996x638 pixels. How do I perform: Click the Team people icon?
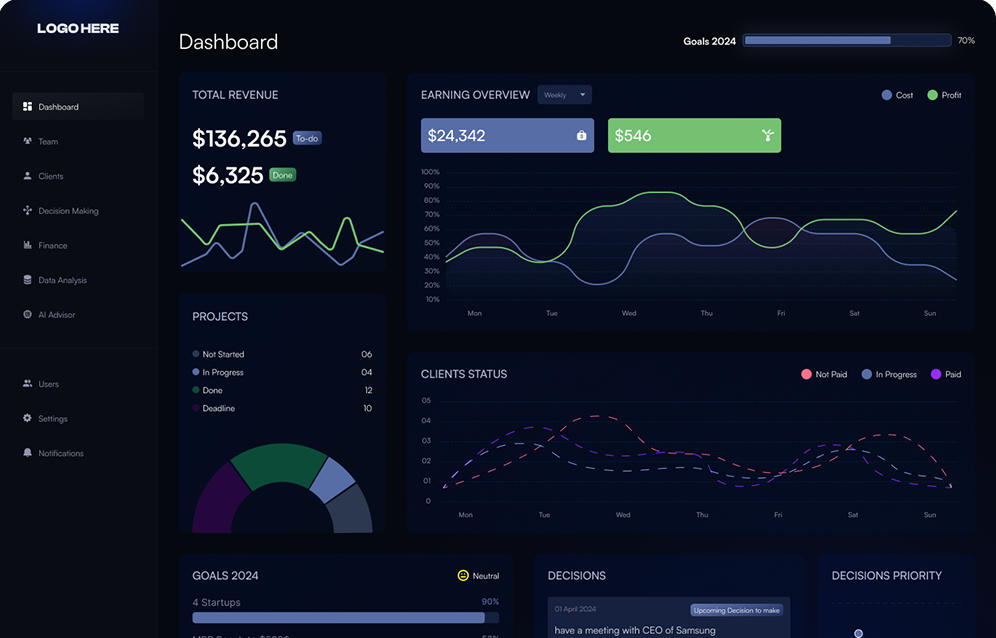[28, 141]
